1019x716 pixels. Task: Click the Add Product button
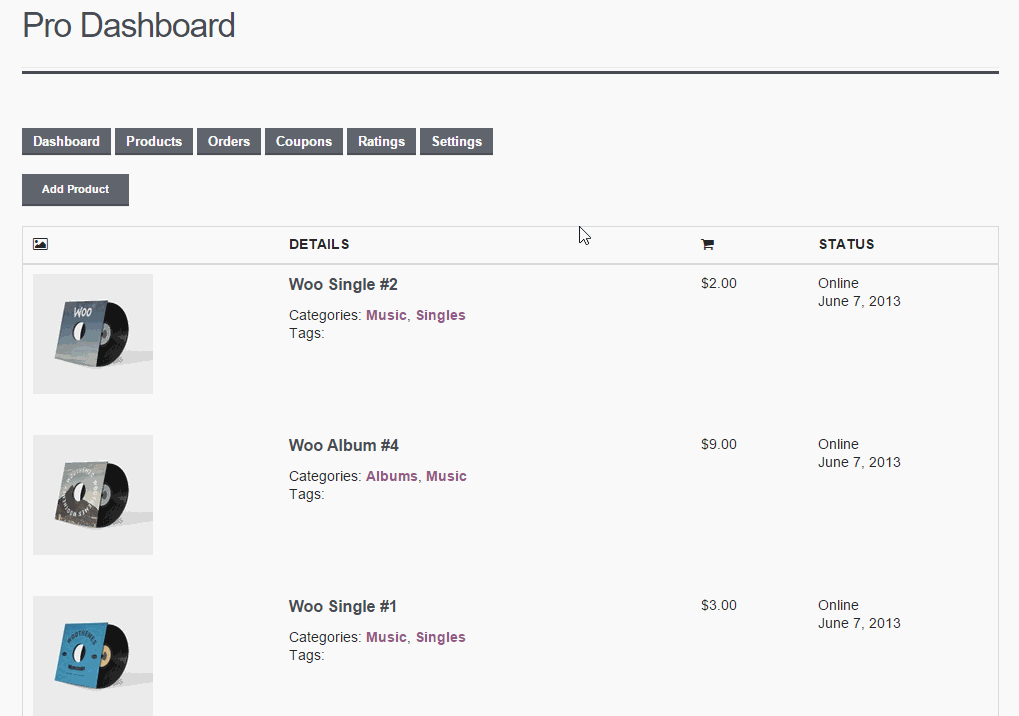point(75,190)
